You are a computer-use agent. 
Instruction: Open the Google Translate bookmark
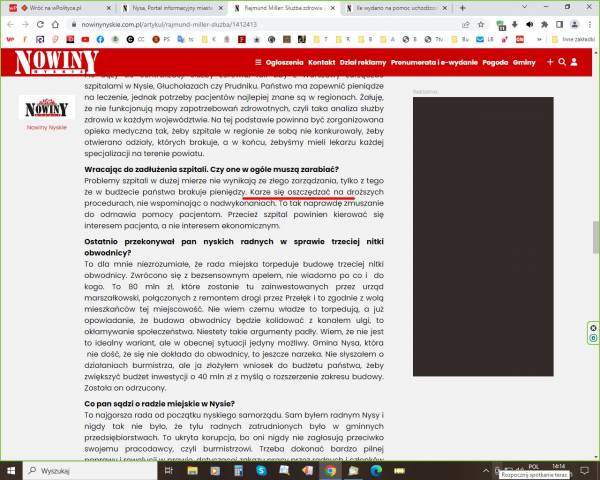(183, 39)
